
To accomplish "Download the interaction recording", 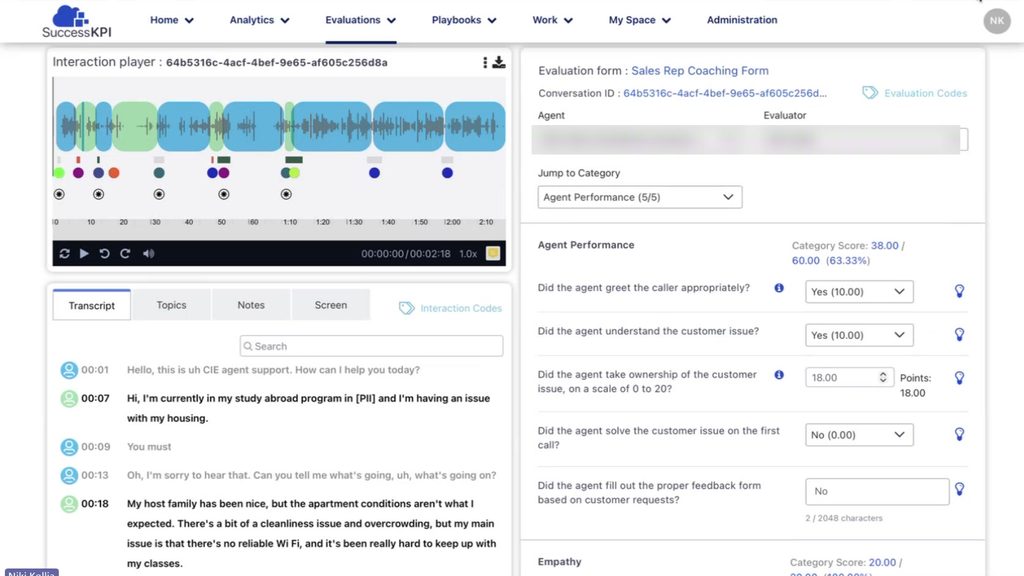I will [x=499, y=62].
